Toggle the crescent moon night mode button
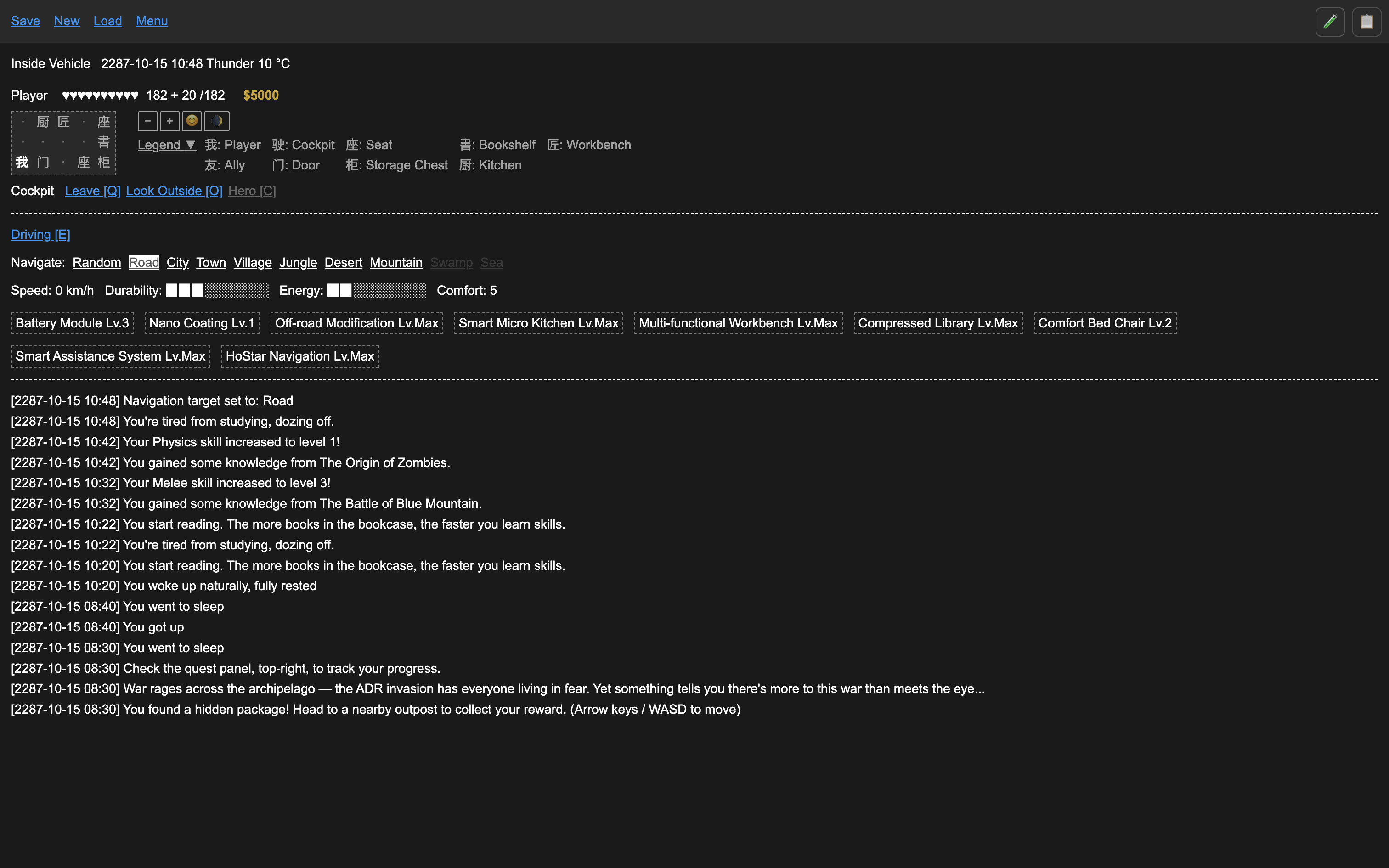1389x868 pixels. 217,121
